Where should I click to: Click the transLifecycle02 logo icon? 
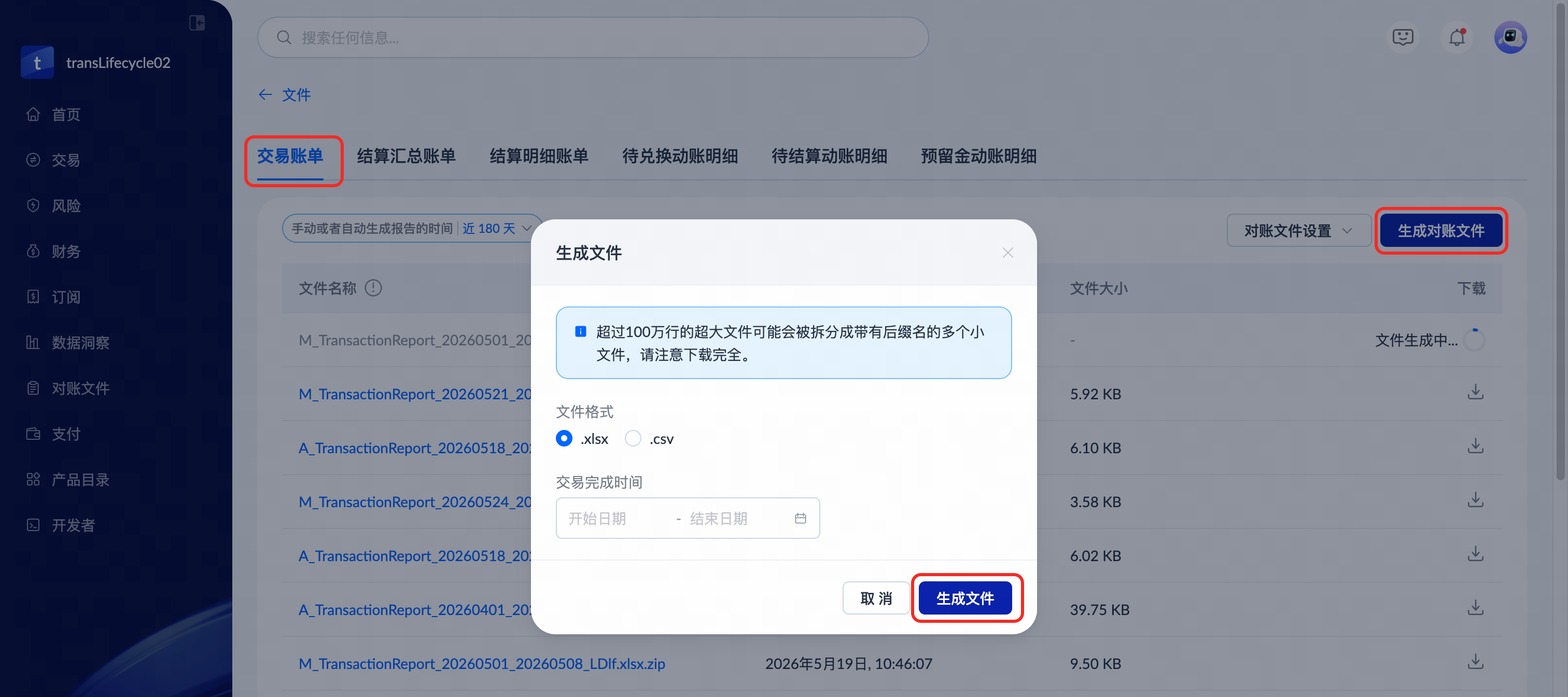pyautogui.click(x=37, y=62)
